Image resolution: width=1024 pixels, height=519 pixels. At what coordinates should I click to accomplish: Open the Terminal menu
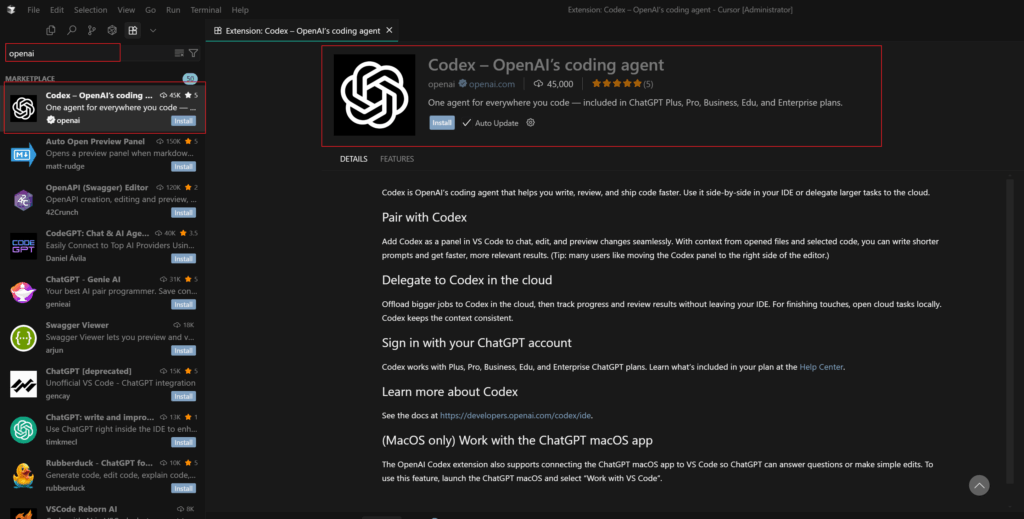pyautogui.click(x=205, y=9)
